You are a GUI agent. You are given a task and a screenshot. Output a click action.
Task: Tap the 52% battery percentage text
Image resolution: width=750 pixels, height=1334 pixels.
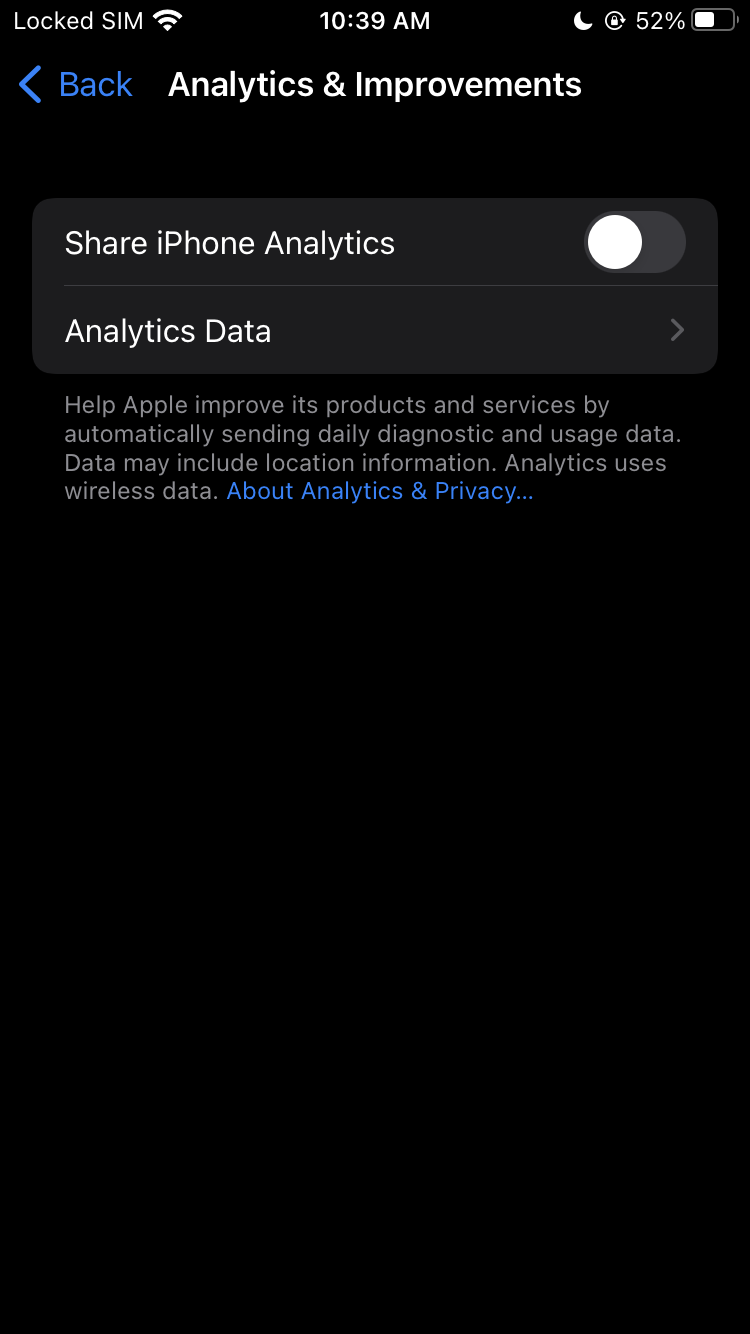660,20
